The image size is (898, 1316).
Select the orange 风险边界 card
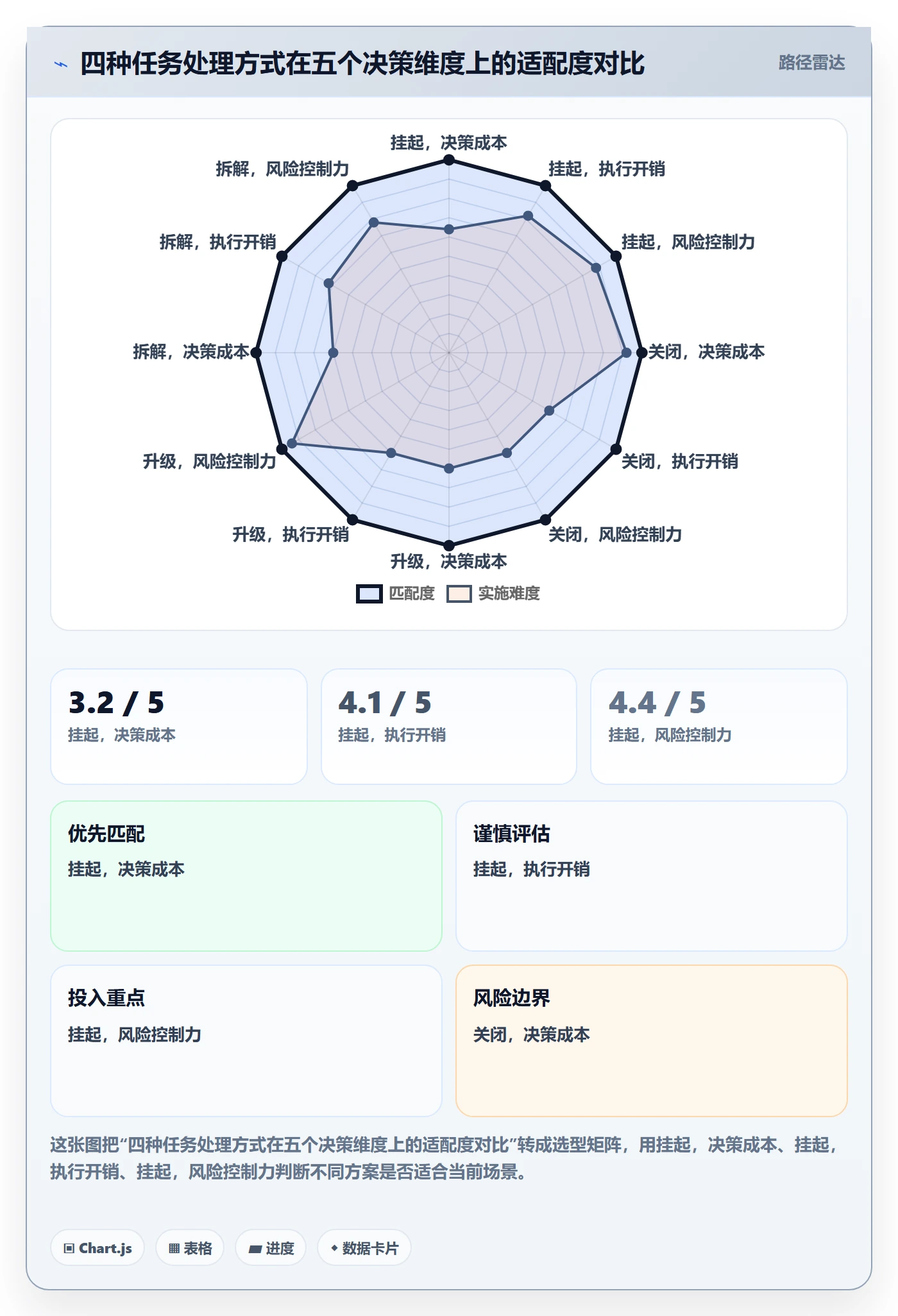652,1041
